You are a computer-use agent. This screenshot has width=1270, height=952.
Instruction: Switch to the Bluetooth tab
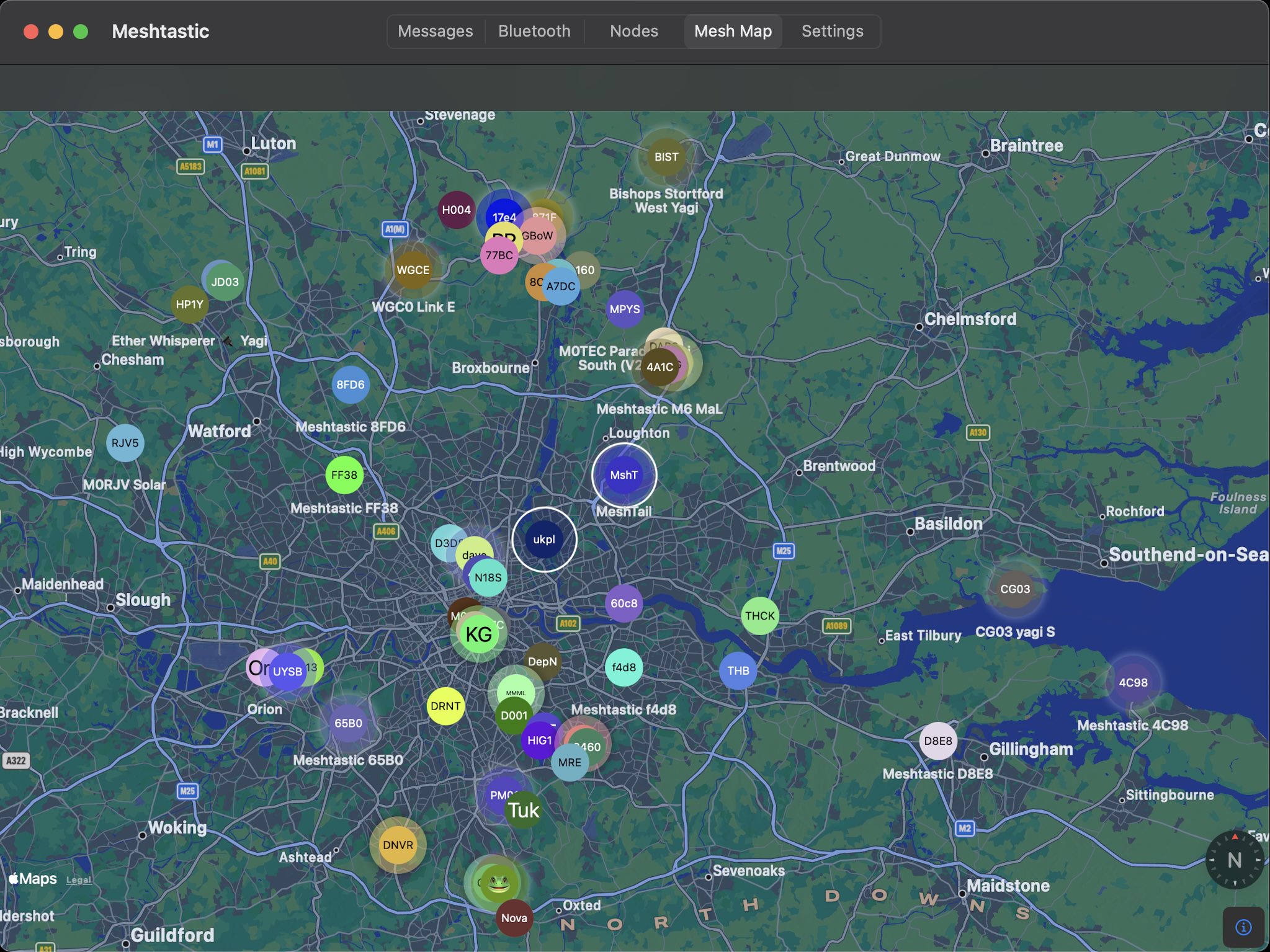[534, 31]
